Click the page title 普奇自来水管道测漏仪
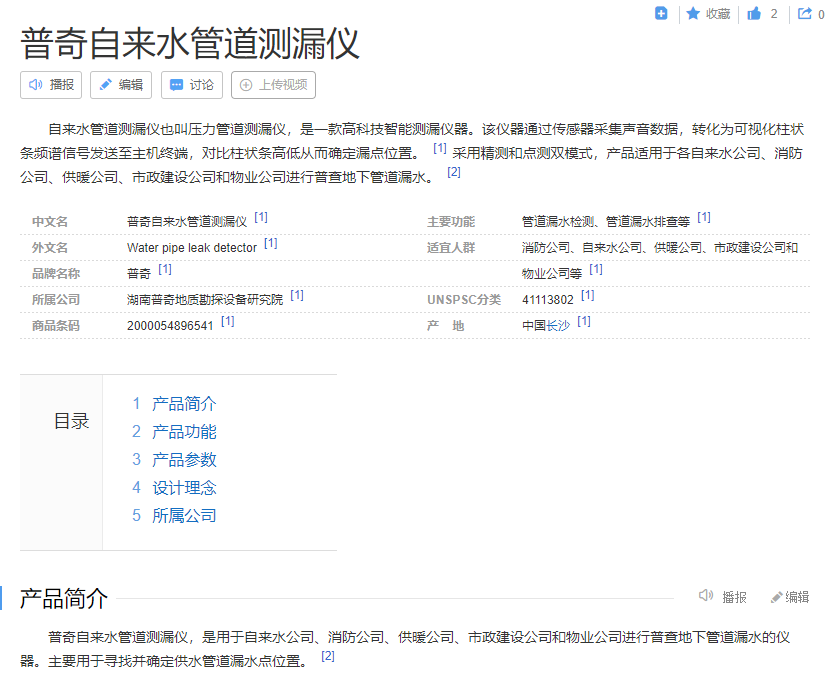 pyautogui.click(x=190, y=44)
